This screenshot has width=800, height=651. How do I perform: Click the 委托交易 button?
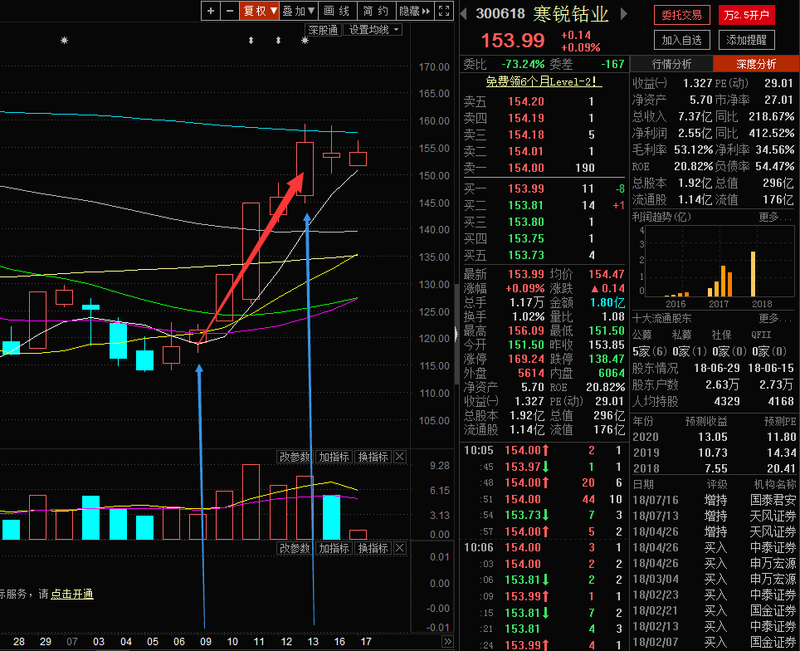(x=683, y=15)
